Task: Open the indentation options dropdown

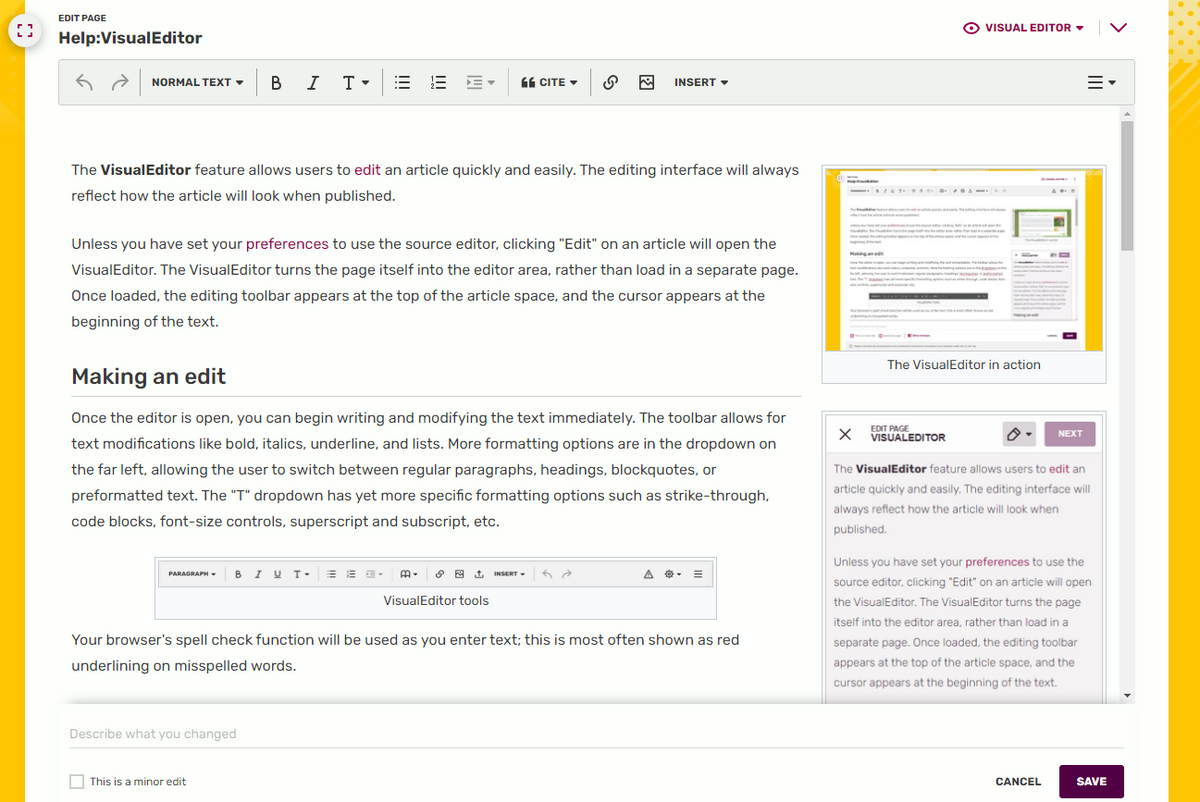Action: 480,82
